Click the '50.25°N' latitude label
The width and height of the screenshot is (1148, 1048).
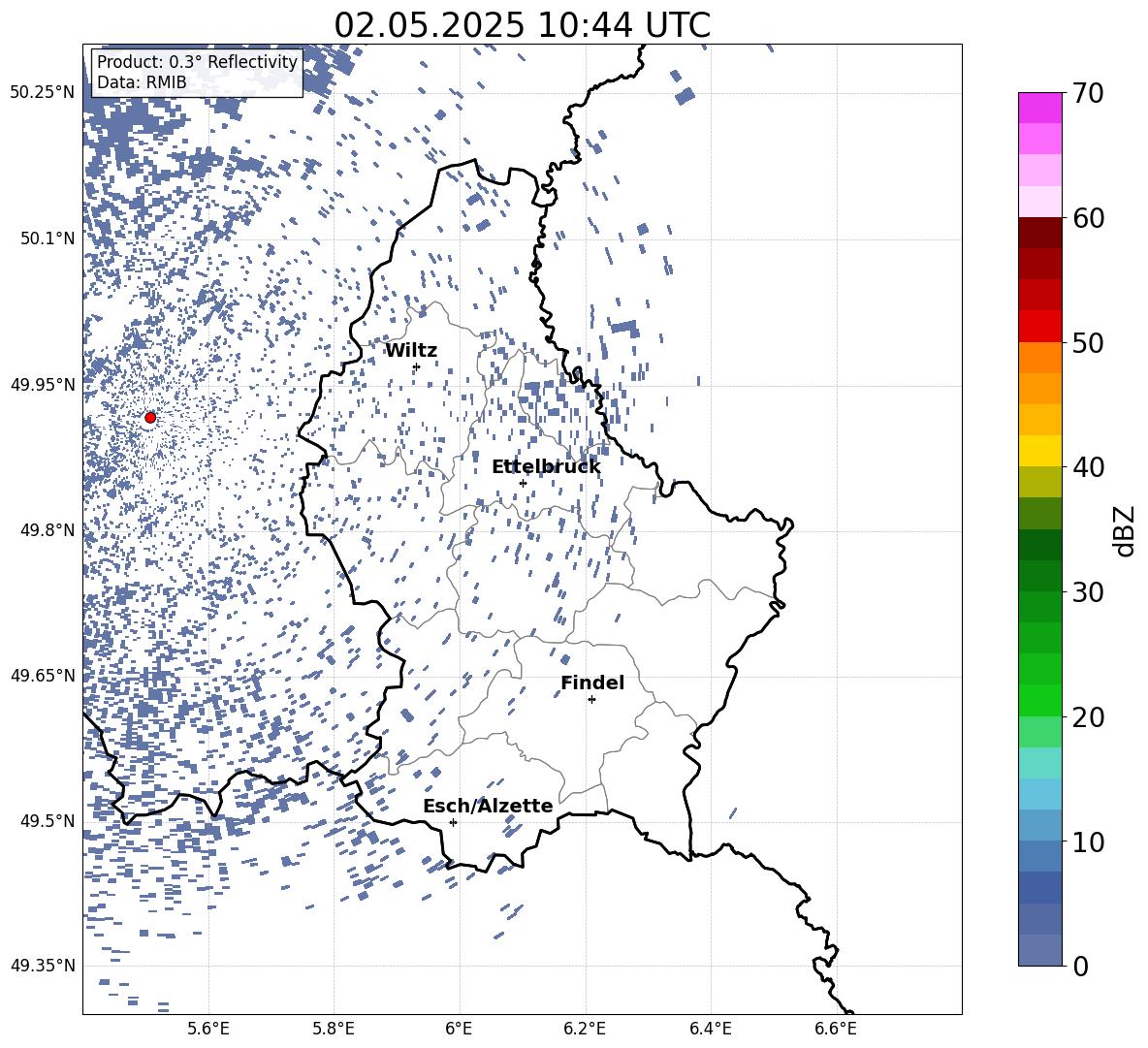tap(43, 92)
